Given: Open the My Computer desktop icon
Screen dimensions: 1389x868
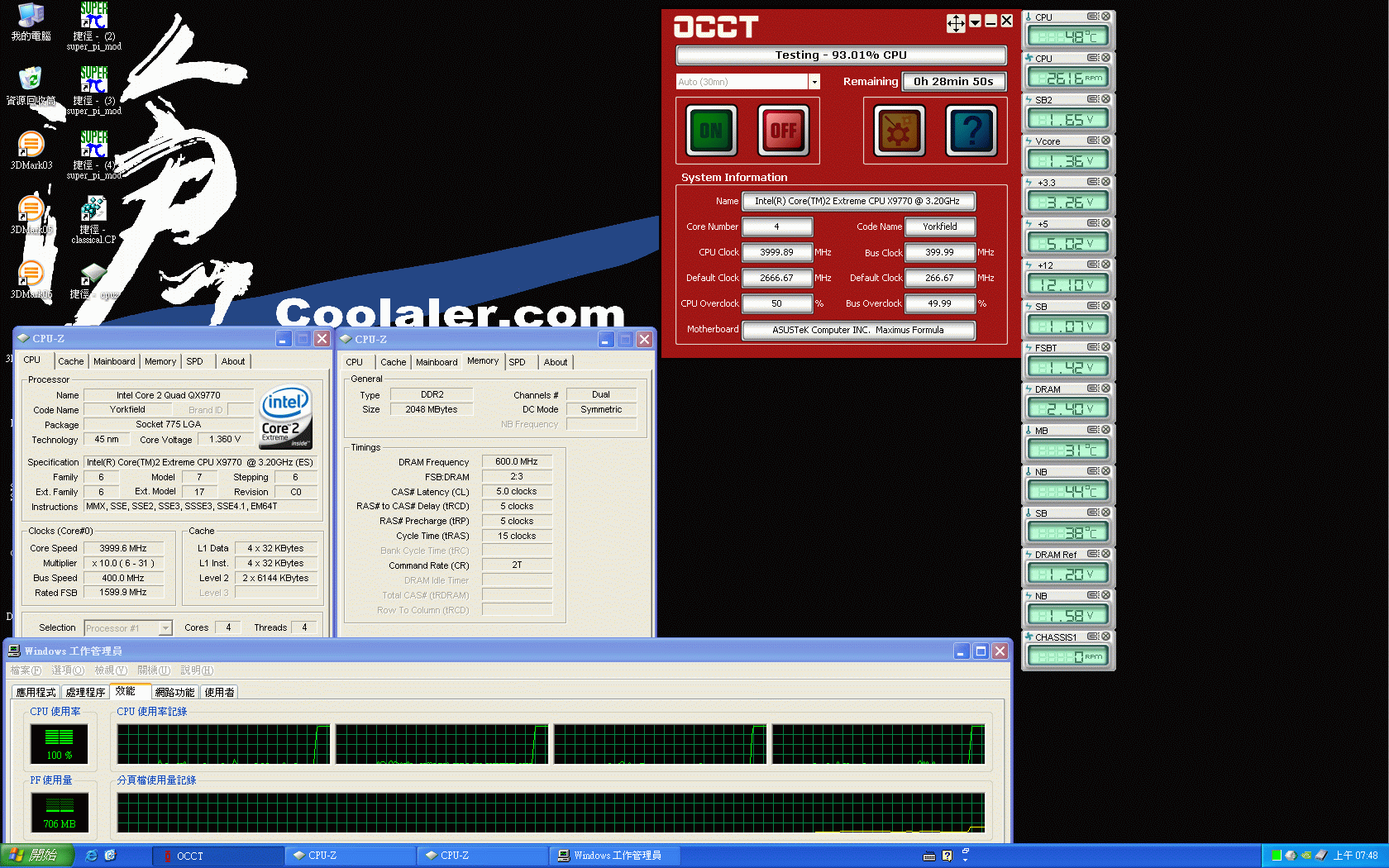Looking at the screenshot, I should tap(31, 22).
